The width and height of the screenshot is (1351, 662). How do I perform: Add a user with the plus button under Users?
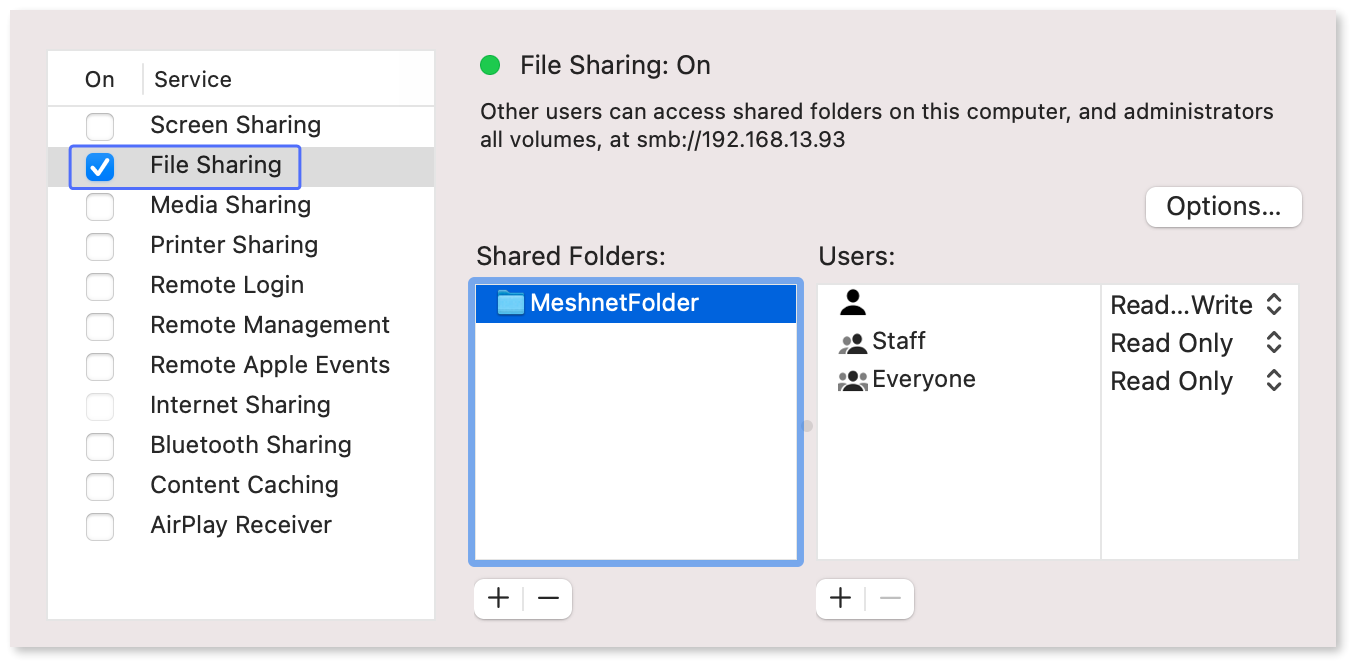(839, 598)
